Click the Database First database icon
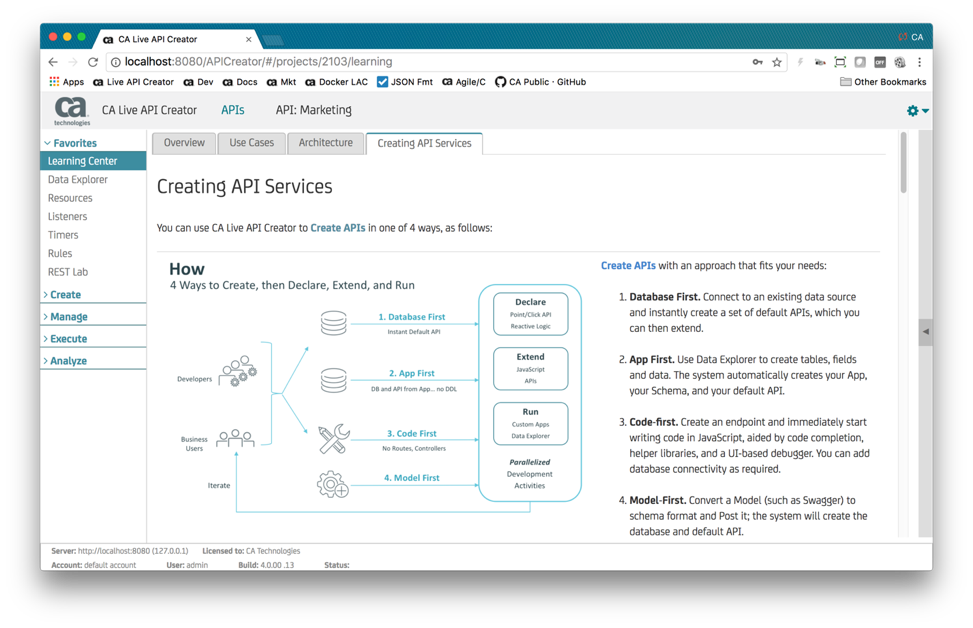 [x=333, y=323]
